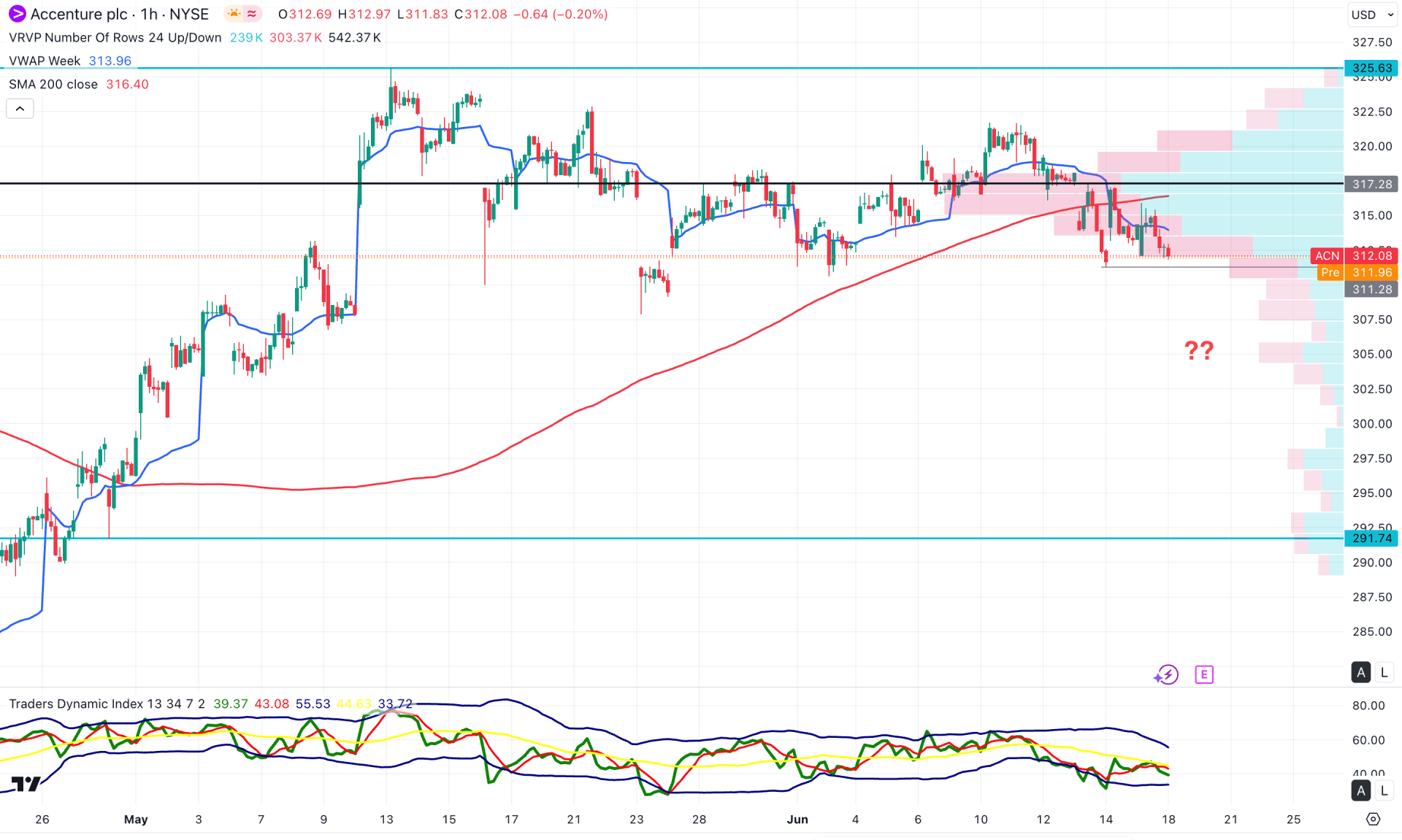Screen dimensions: 1402x840
Task: Click the Pre 311.96 pre-market price label
Action: tap(1357, 272)
